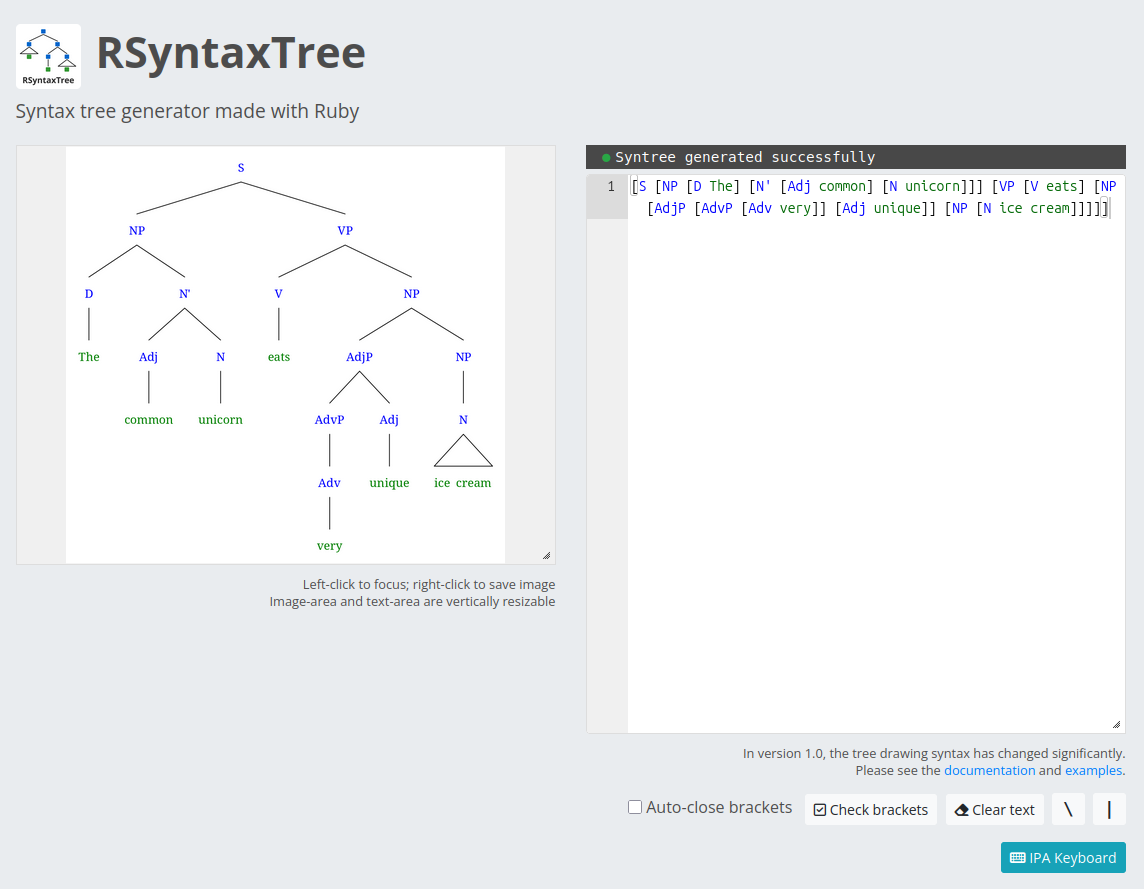
Task: Click the backslash insert button
Action: [1068, 809]
